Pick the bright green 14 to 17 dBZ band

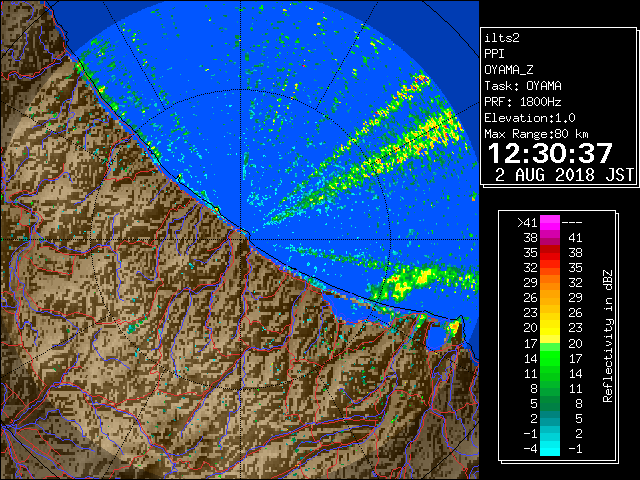[x=550, y=358]
